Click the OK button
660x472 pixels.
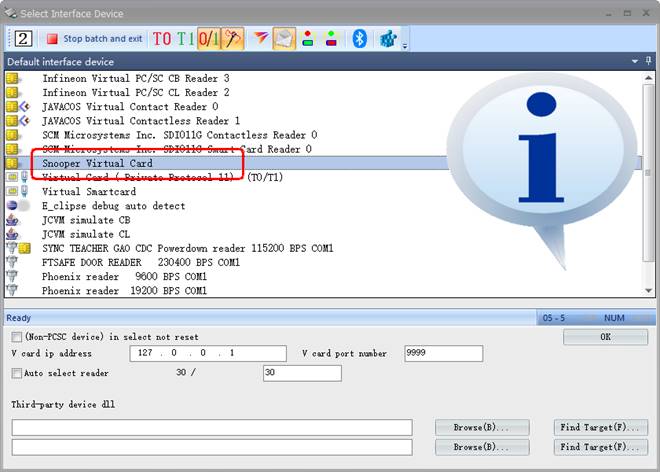click(x=605, y=337)
